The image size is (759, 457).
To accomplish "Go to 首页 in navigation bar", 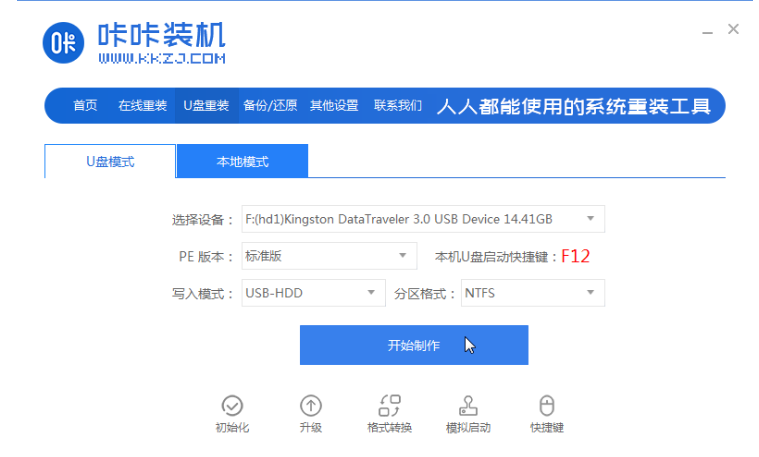I will (x=86, y=105).
